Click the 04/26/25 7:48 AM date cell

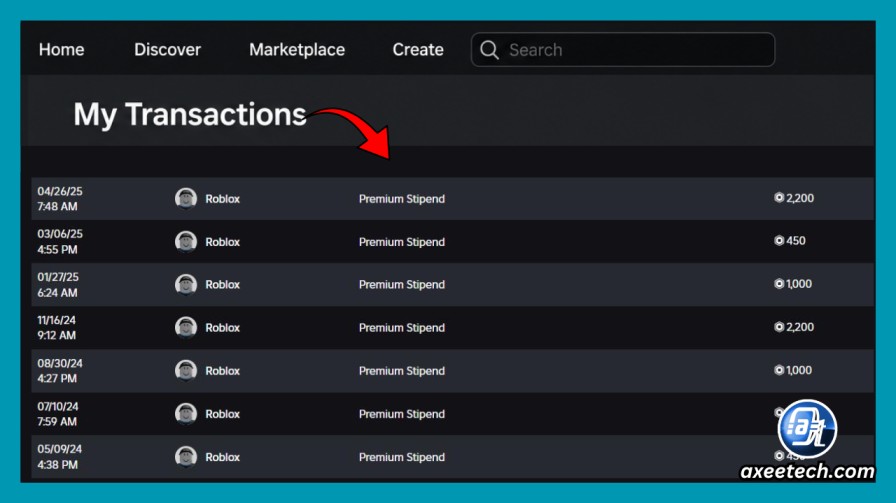pos(60,199)
